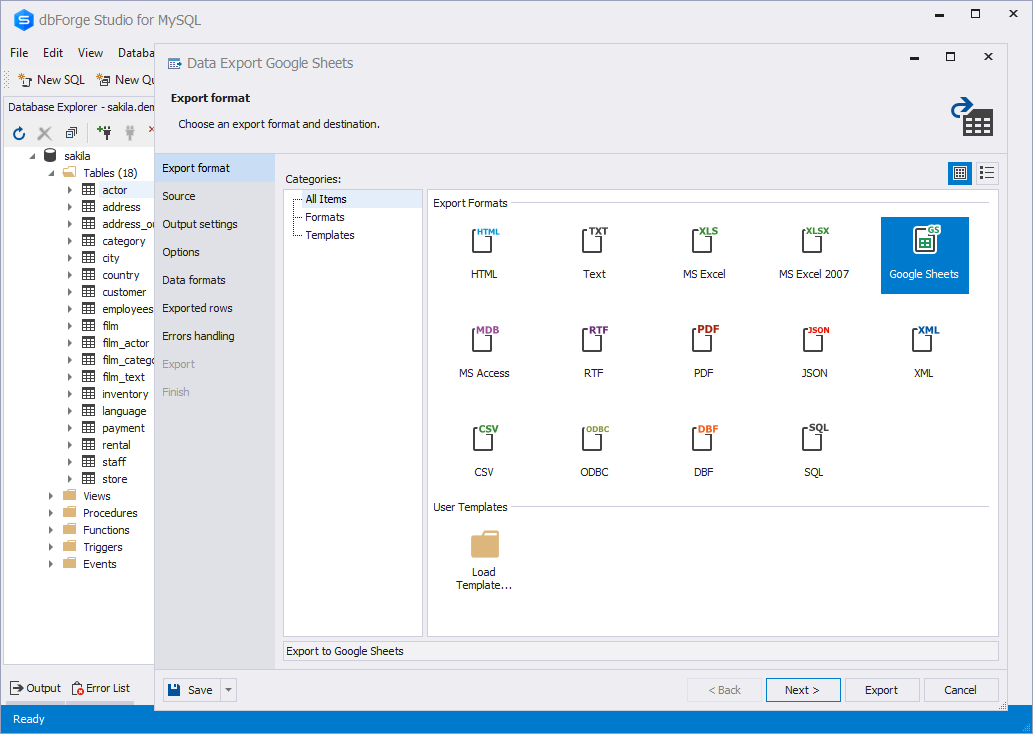Select the CSV export format
Viewport: 1033px width, 734px height.
tap(484, 440)
